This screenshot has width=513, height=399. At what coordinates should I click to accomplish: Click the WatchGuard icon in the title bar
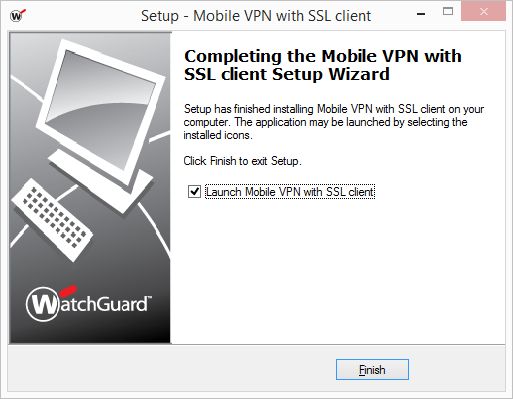[18, 15]
